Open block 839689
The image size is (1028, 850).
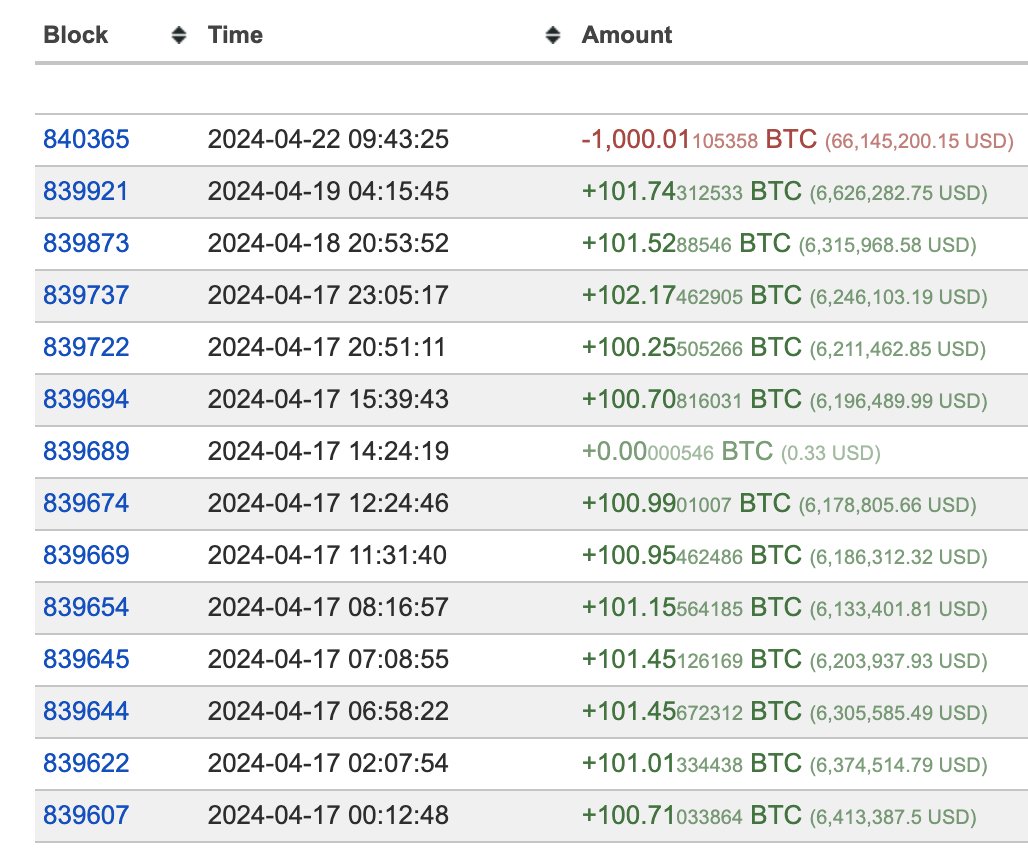[x=85, y=451]
